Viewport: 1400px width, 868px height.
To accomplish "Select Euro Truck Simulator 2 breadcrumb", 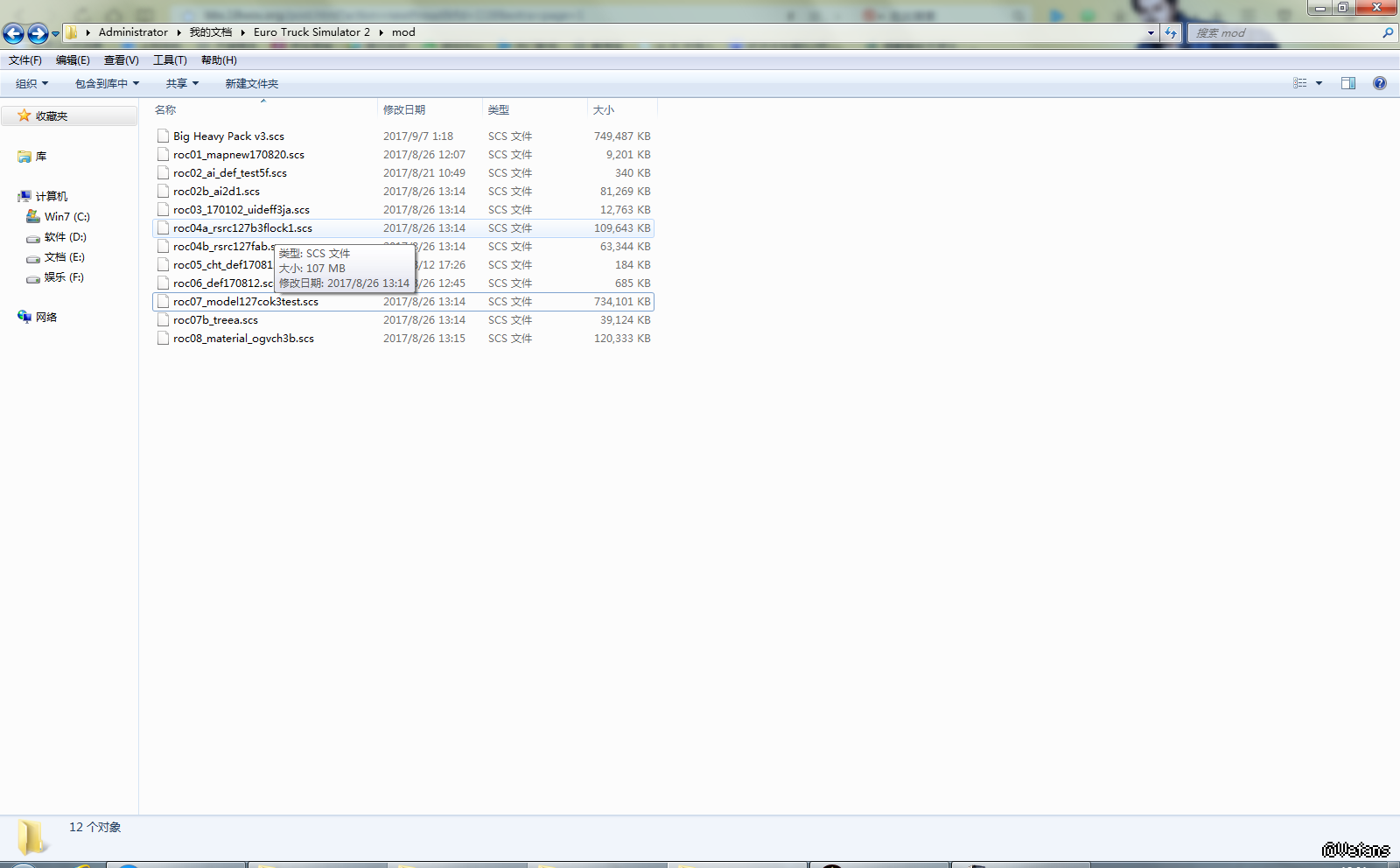I will [x=311, y=32].
